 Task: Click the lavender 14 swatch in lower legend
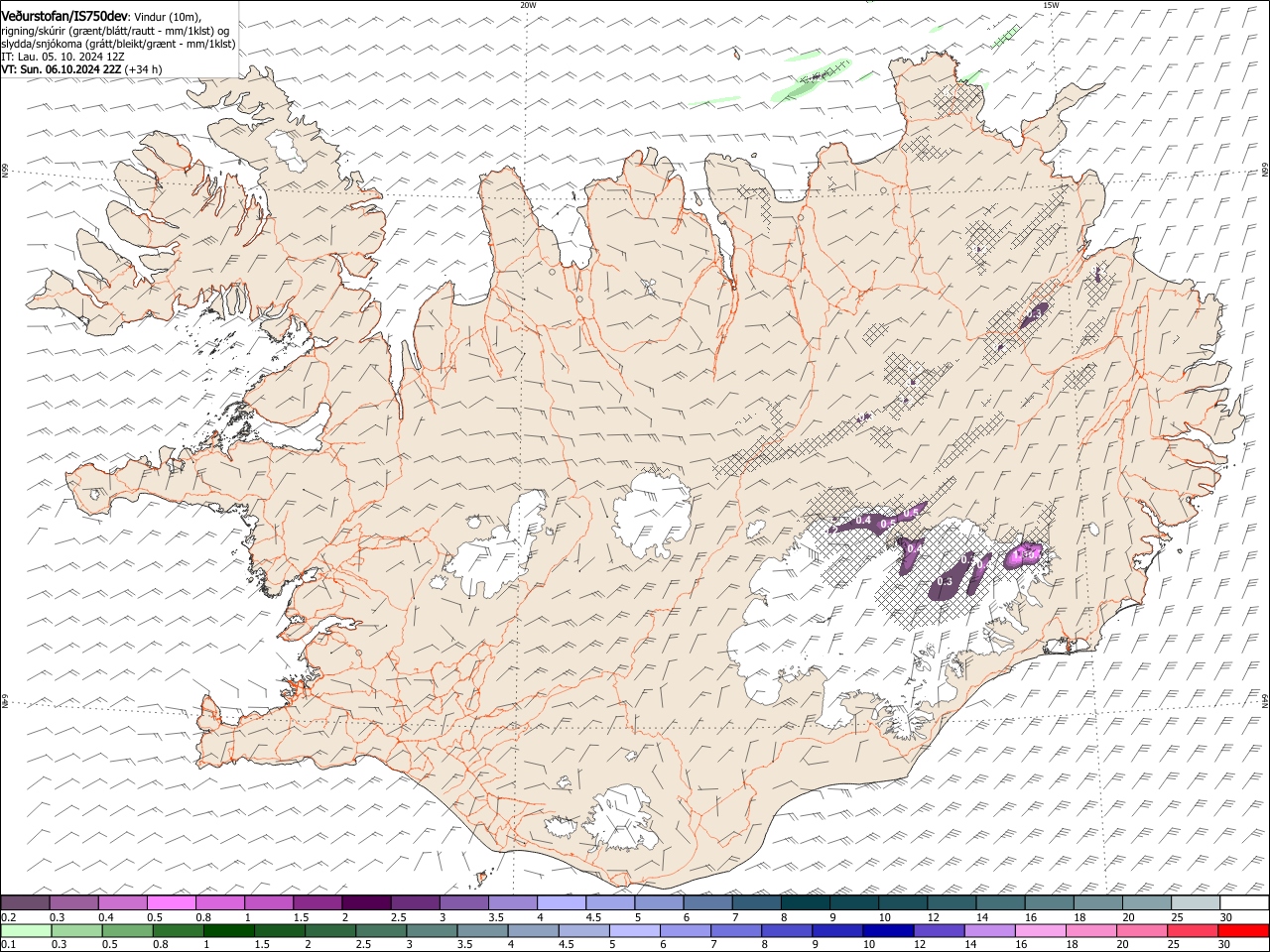(x=990, y=930)
